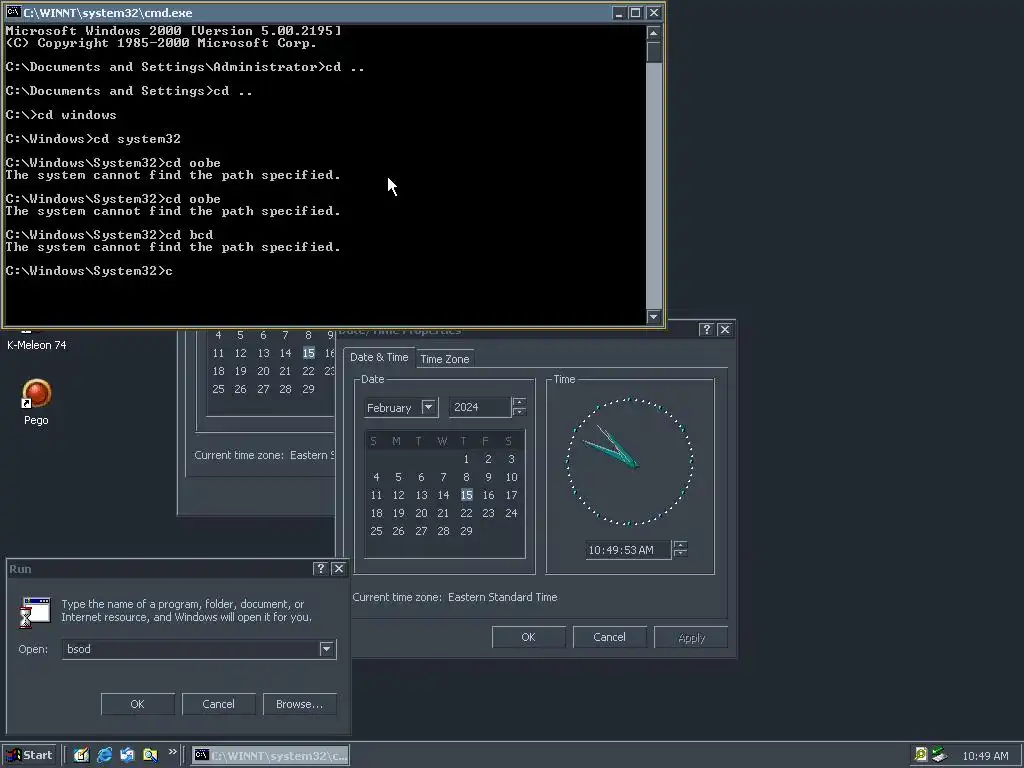Select day 22 in the front calendar
The height and width of the screenshot is (768, 1024).
(x=466, y=513)
